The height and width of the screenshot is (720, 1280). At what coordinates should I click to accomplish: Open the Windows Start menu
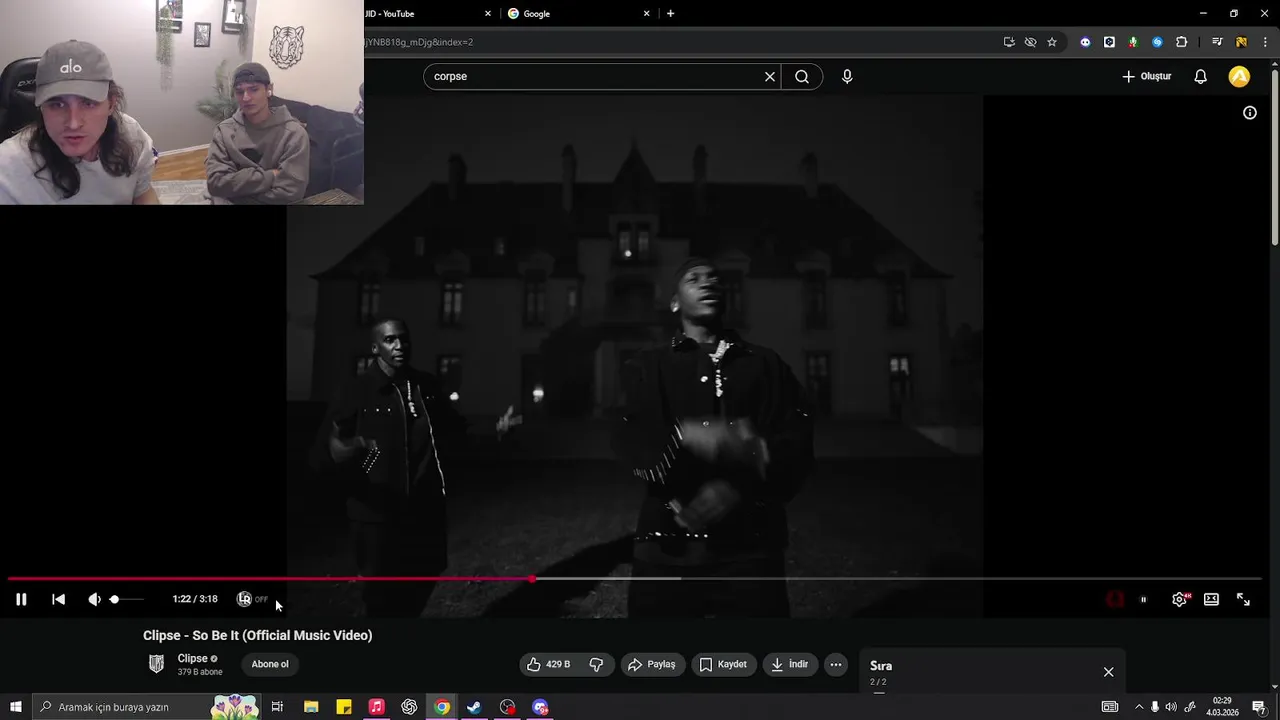tap(16, 707)
